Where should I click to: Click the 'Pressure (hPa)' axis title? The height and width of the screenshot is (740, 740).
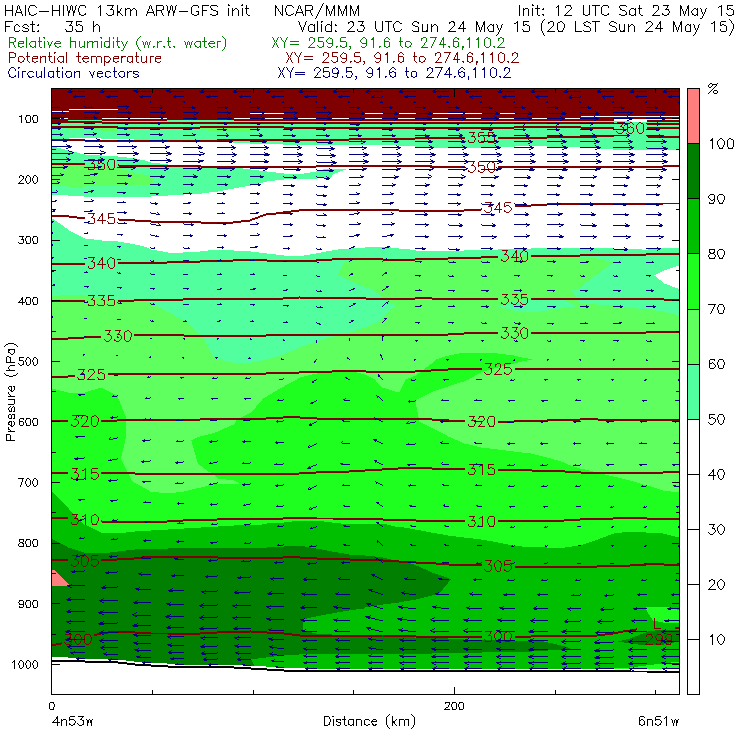pyautogui.click(x=10, y=392)
